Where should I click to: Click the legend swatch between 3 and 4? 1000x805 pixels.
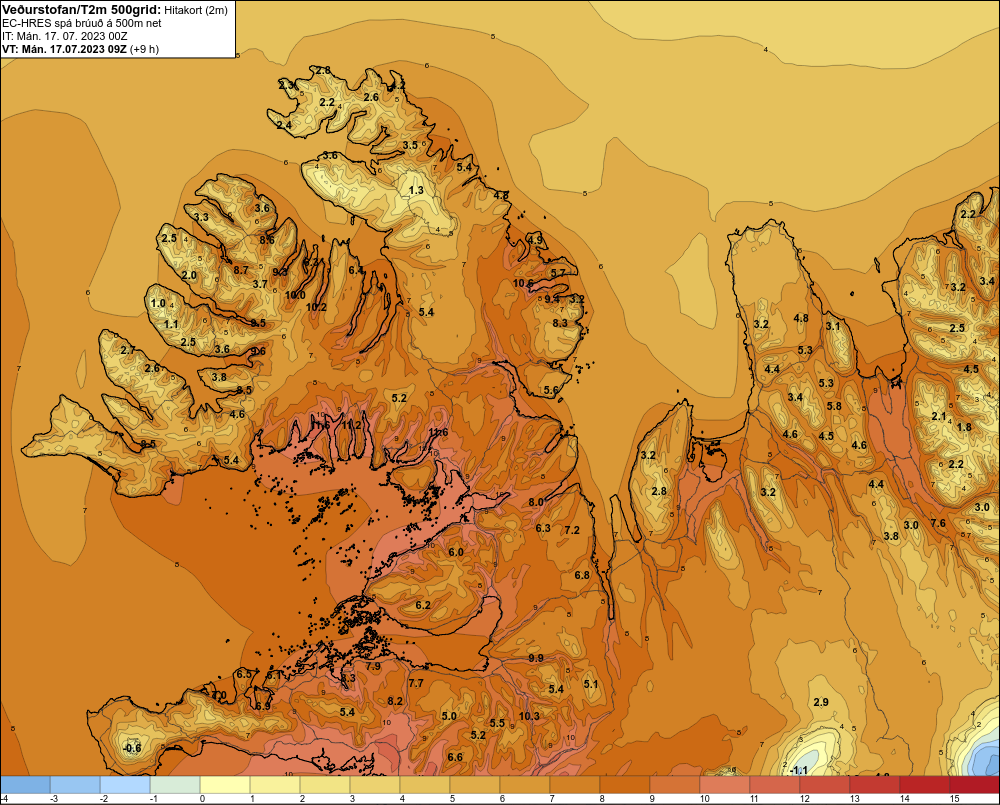coord(374,785)
